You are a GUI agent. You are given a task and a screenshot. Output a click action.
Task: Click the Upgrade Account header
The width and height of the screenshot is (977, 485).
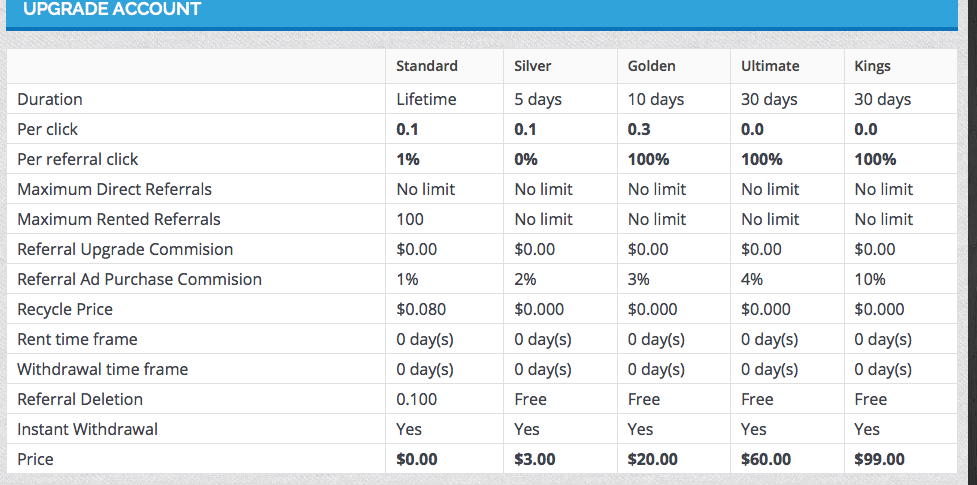click(111, 10)
